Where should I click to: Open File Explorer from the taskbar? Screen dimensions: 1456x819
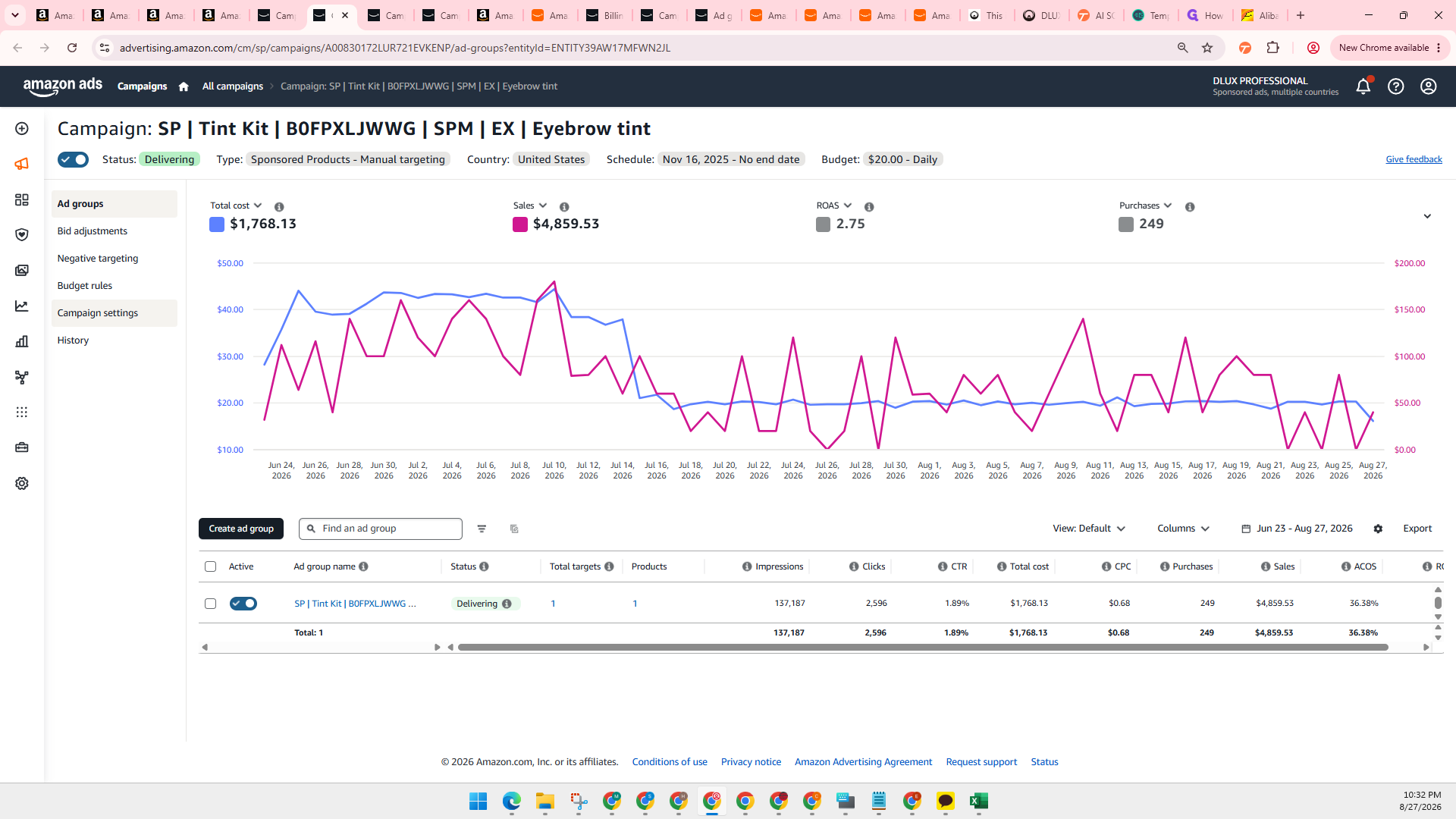545,801
